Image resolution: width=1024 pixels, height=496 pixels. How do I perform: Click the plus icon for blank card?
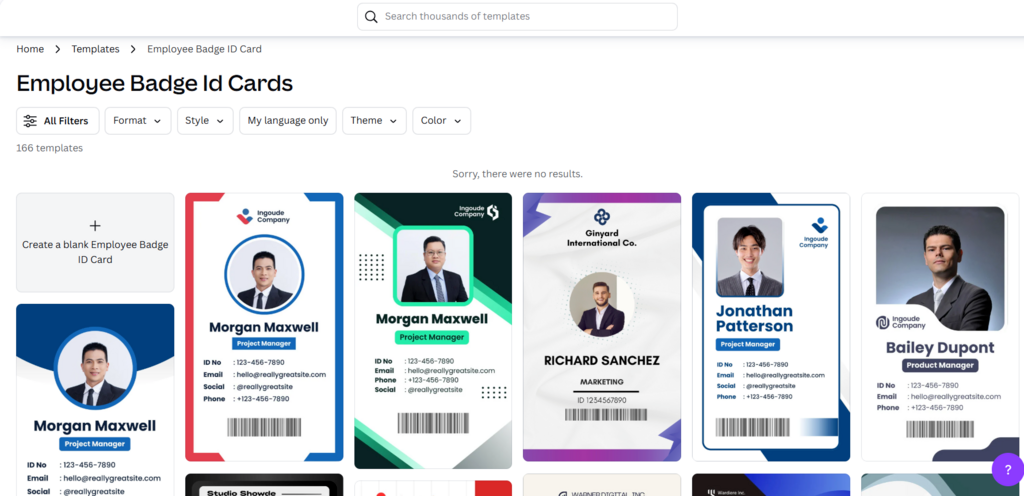(x=95, y=226)
